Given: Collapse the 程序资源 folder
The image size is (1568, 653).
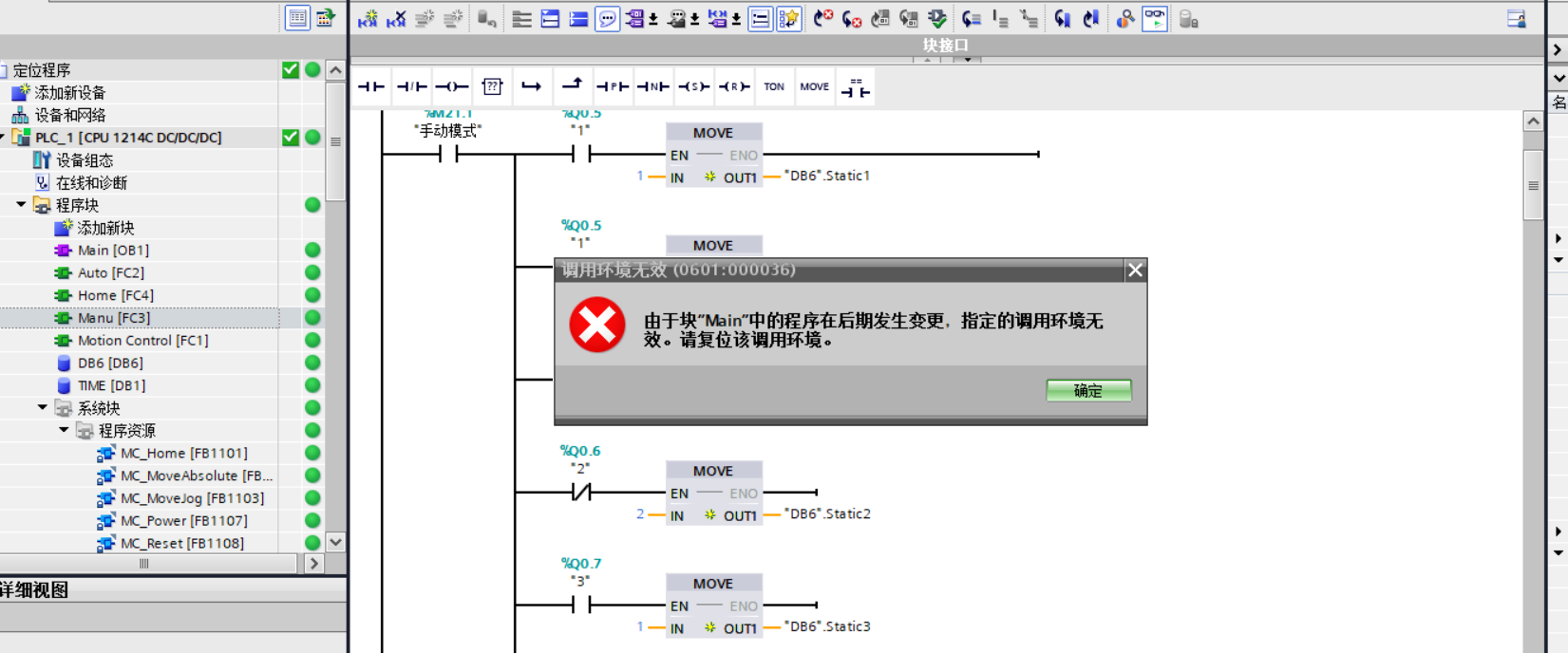Looking at the screenshot, I should 64,431.
